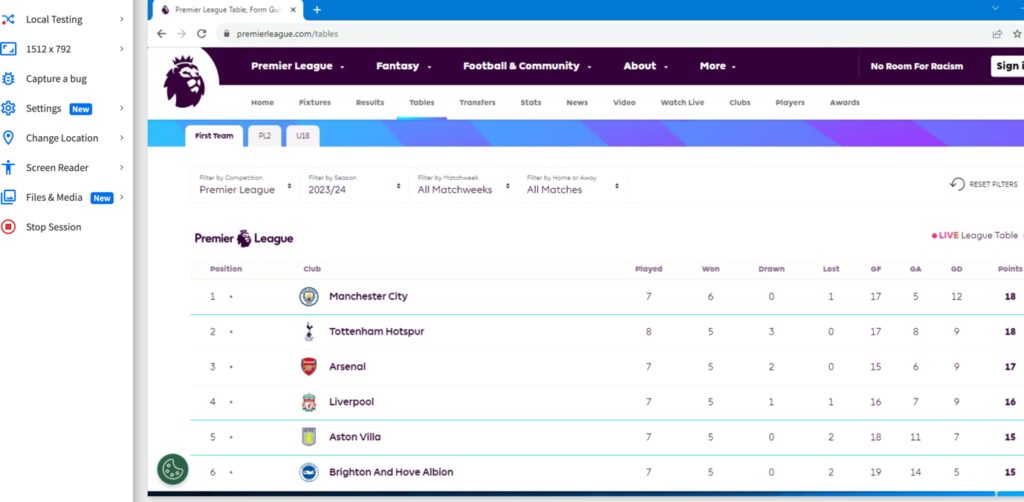Click the Tottenham Hotspur club name
1024x502 pixels.
tap(377, 332)
